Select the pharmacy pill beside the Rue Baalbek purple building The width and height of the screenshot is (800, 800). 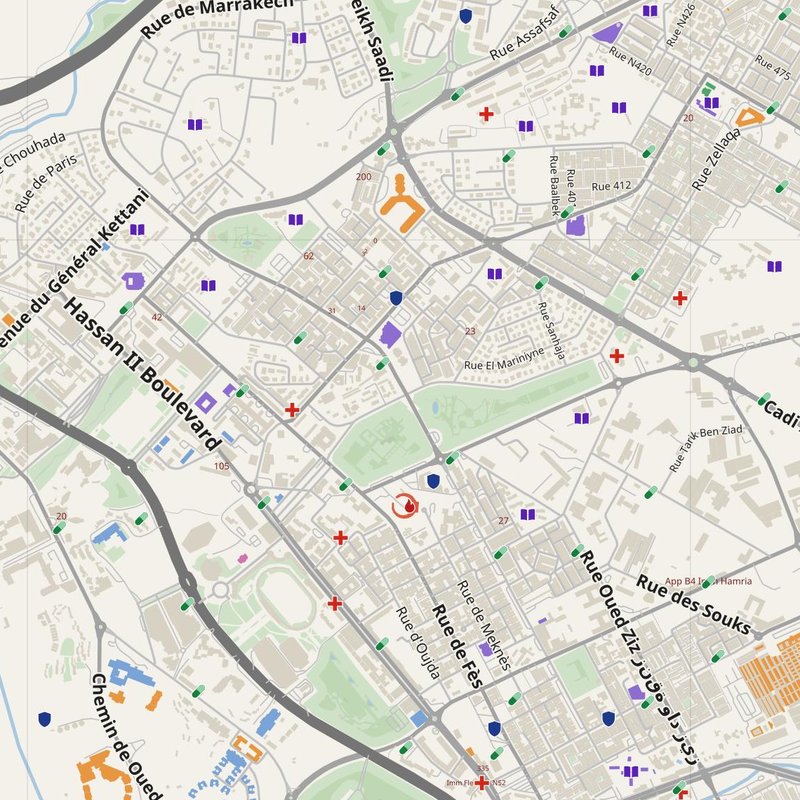click(x=567, y=212)
